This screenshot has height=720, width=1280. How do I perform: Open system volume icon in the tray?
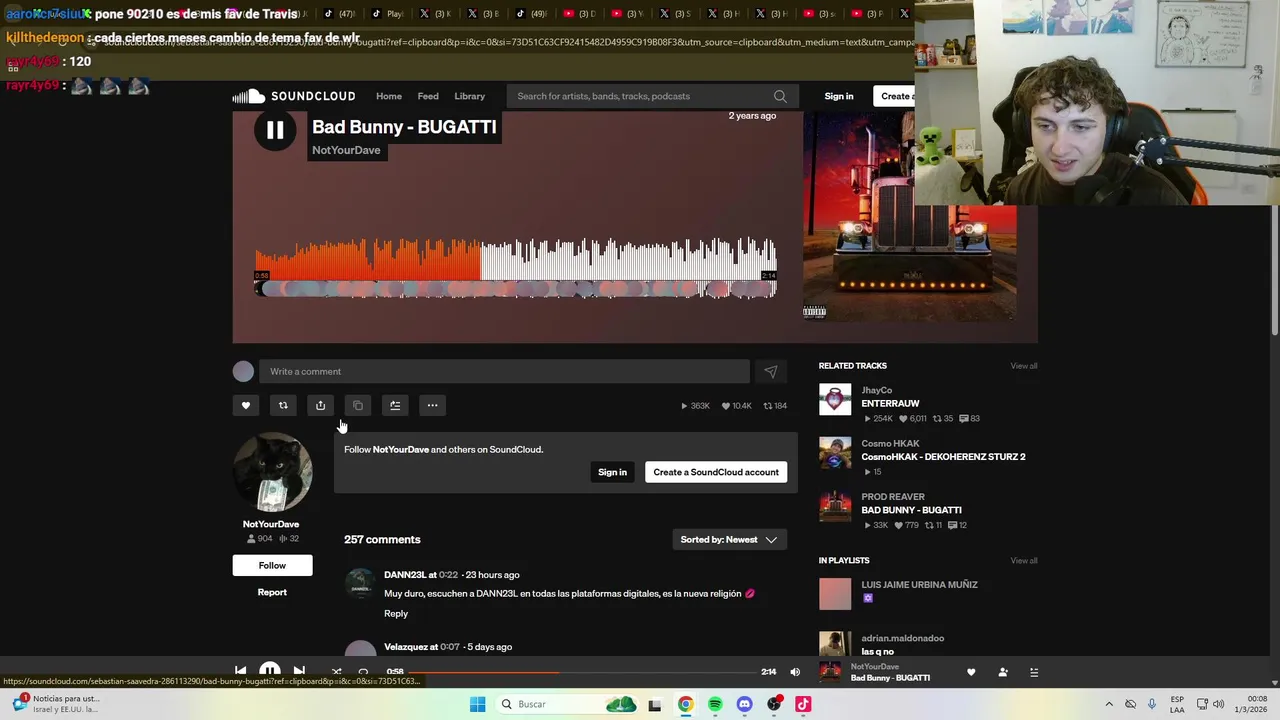tap(1219, 704)
